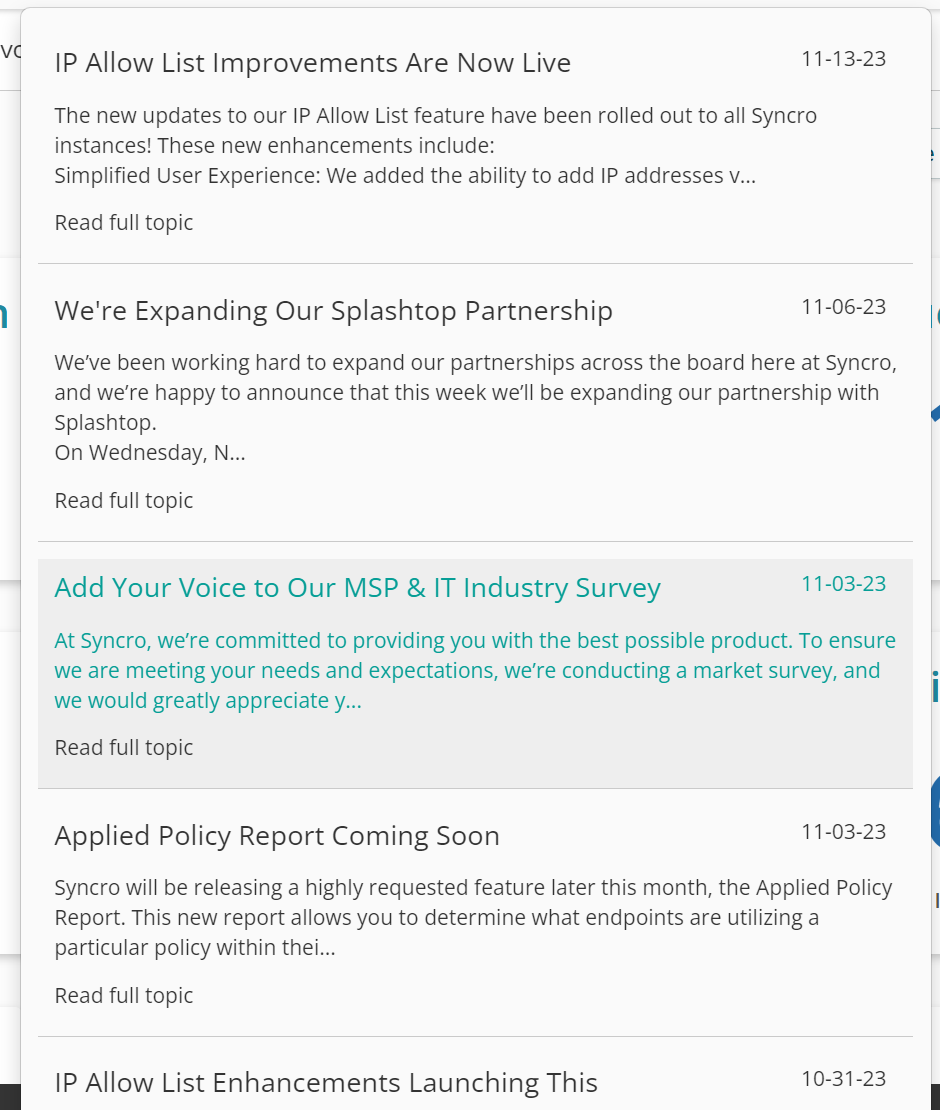Click Read full topic under MSP & IT Industry Survey

[x=124, y=748]
